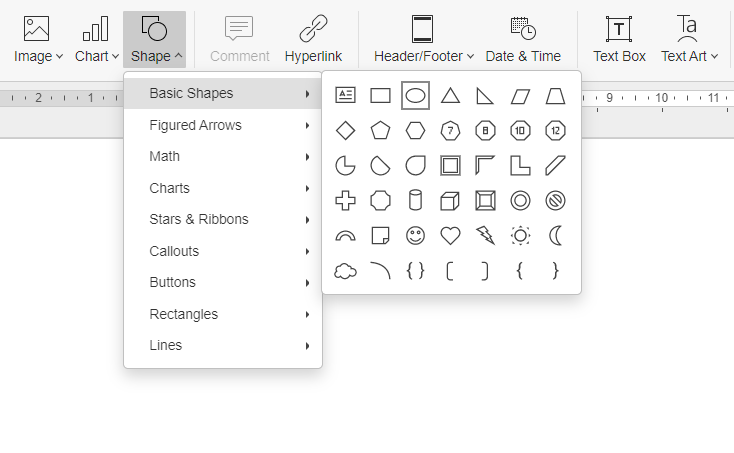
Task: Open the Image dropdown
Action: tap(38, 39)
